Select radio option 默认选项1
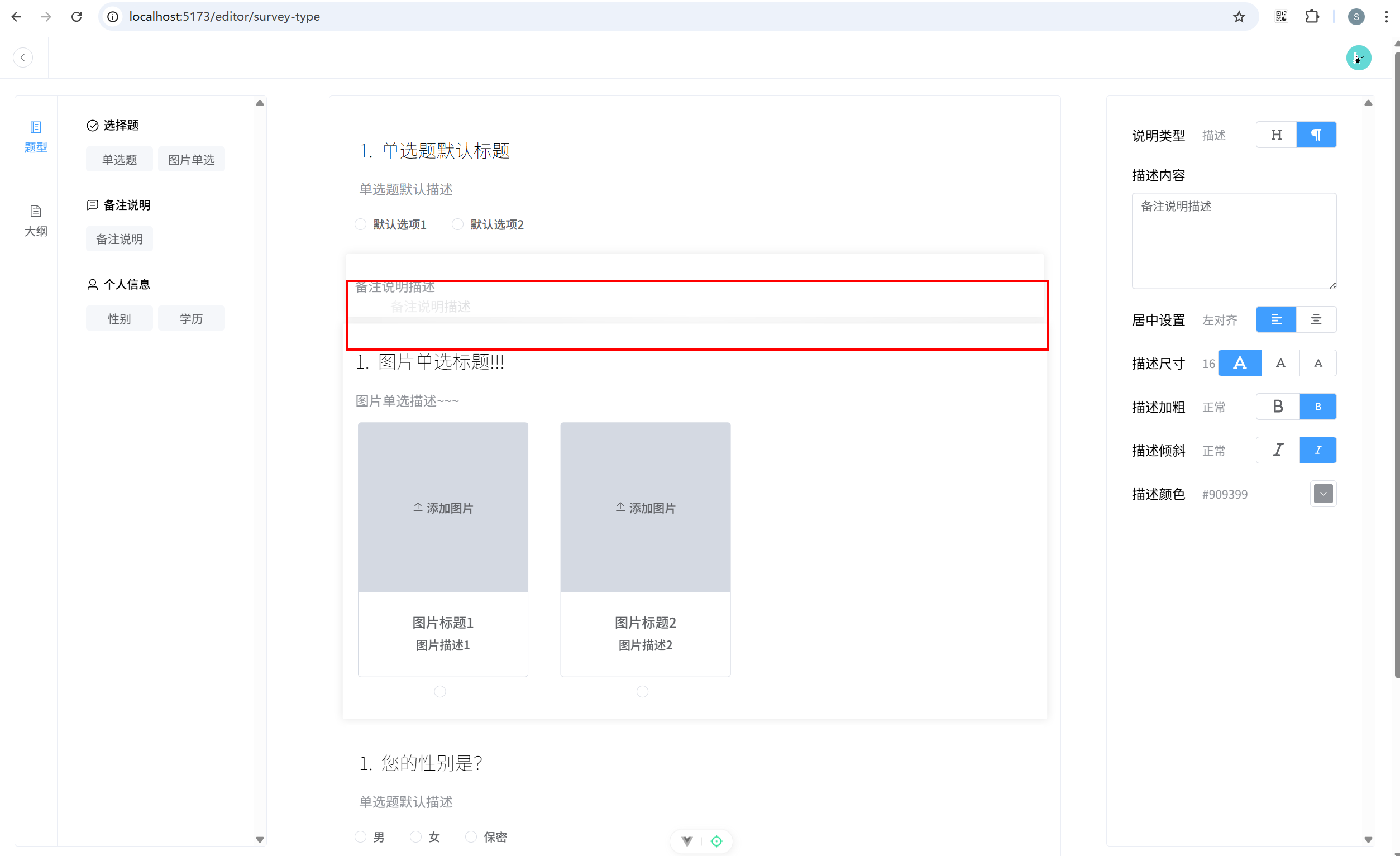 click(x=360, y=224)
